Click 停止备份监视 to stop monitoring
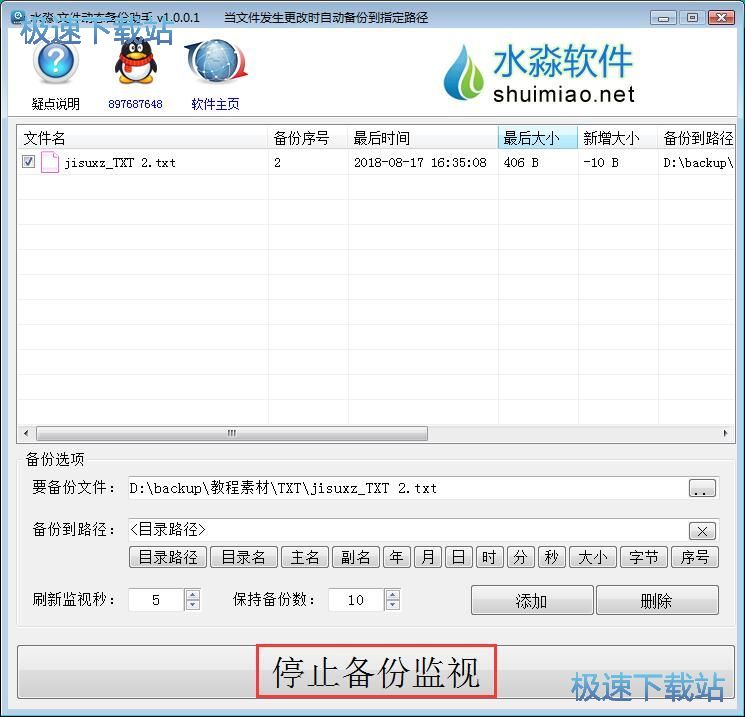Viewport: 745px width, 717px height. pyautogui.click(x=376, y=672)
